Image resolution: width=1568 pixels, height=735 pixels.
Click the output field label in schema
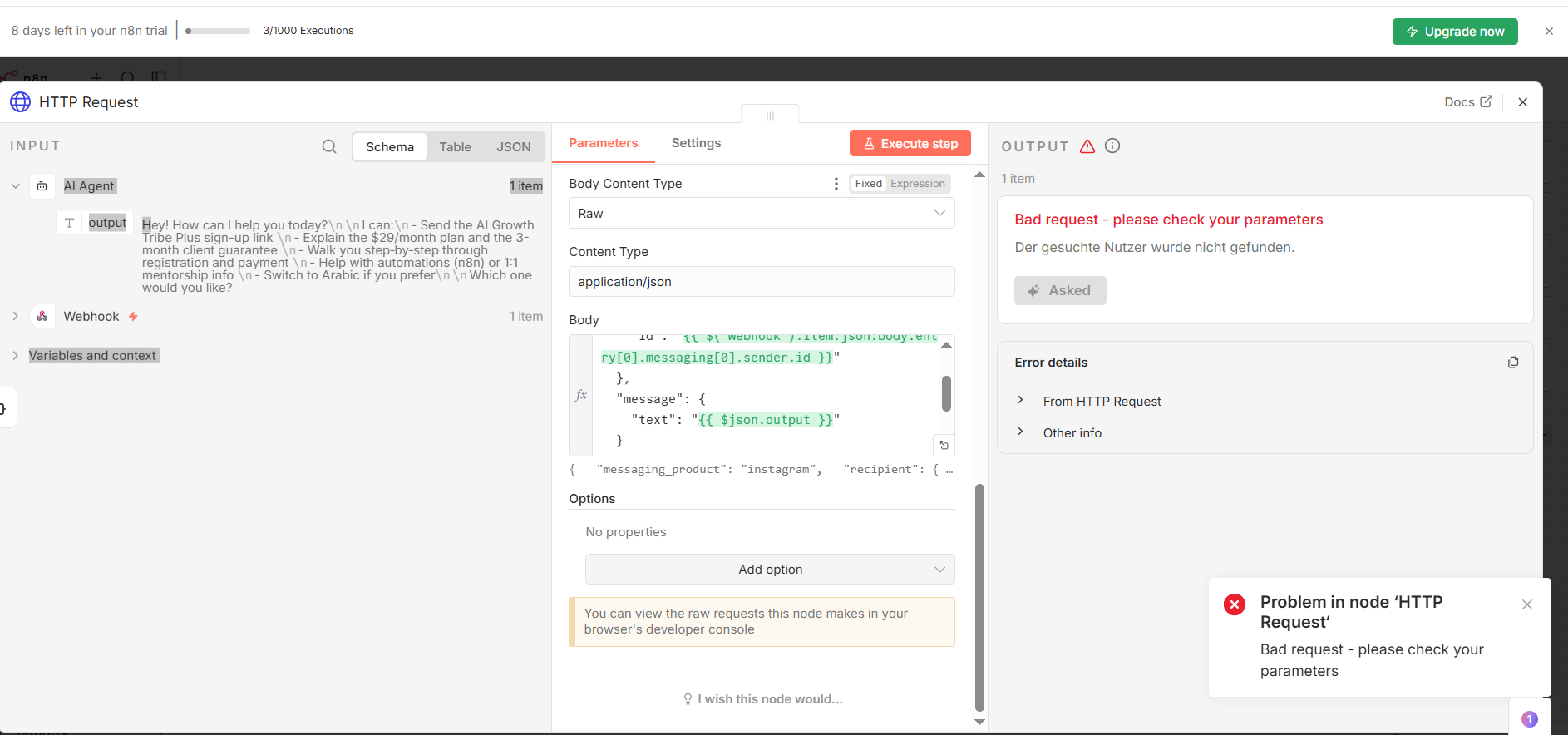[x=107, y=223]
